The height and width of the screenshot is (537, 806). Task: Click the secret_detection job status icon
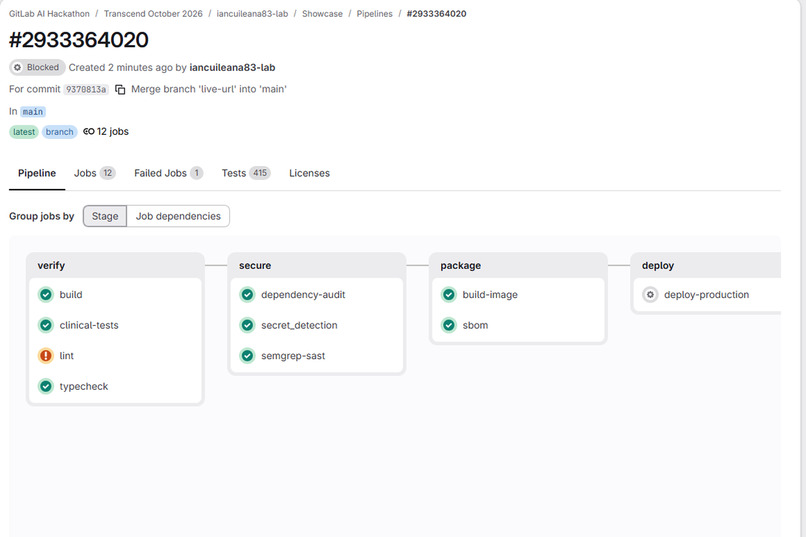247,325
